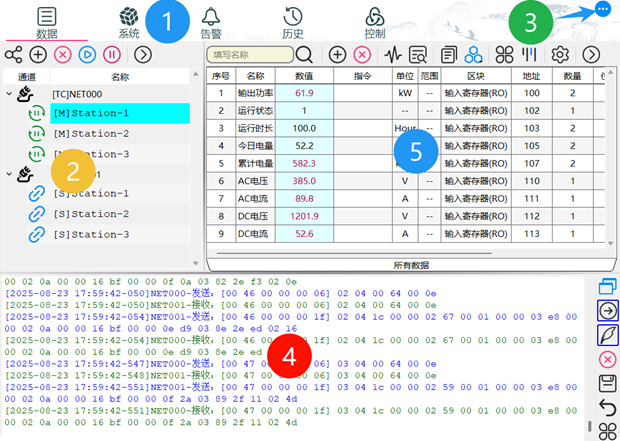Open the 告警 alarm tab
The height and width of the screenshot is (441, 620).
pos(211,23)
